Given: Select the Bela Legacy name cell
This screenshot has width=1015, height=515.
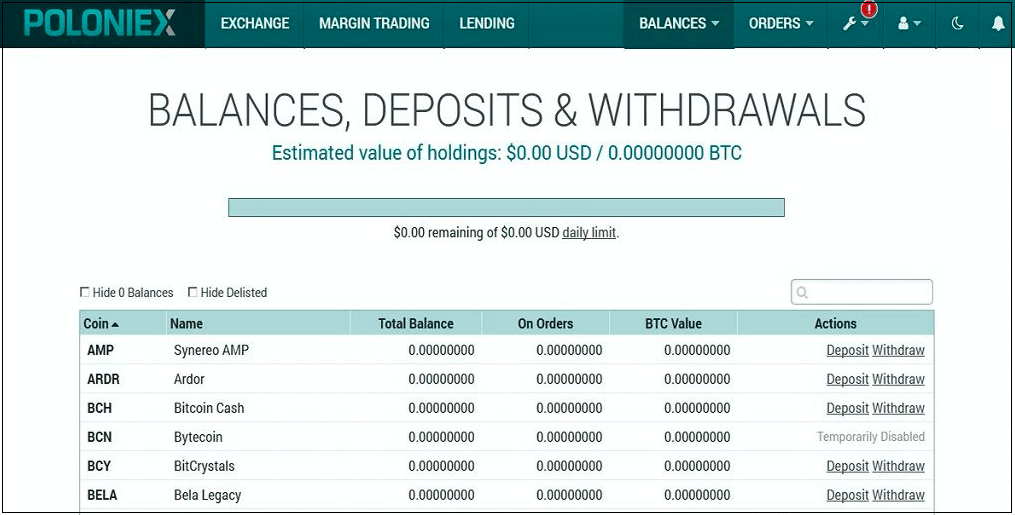Looking at the screenshot, I should point(207,495).
